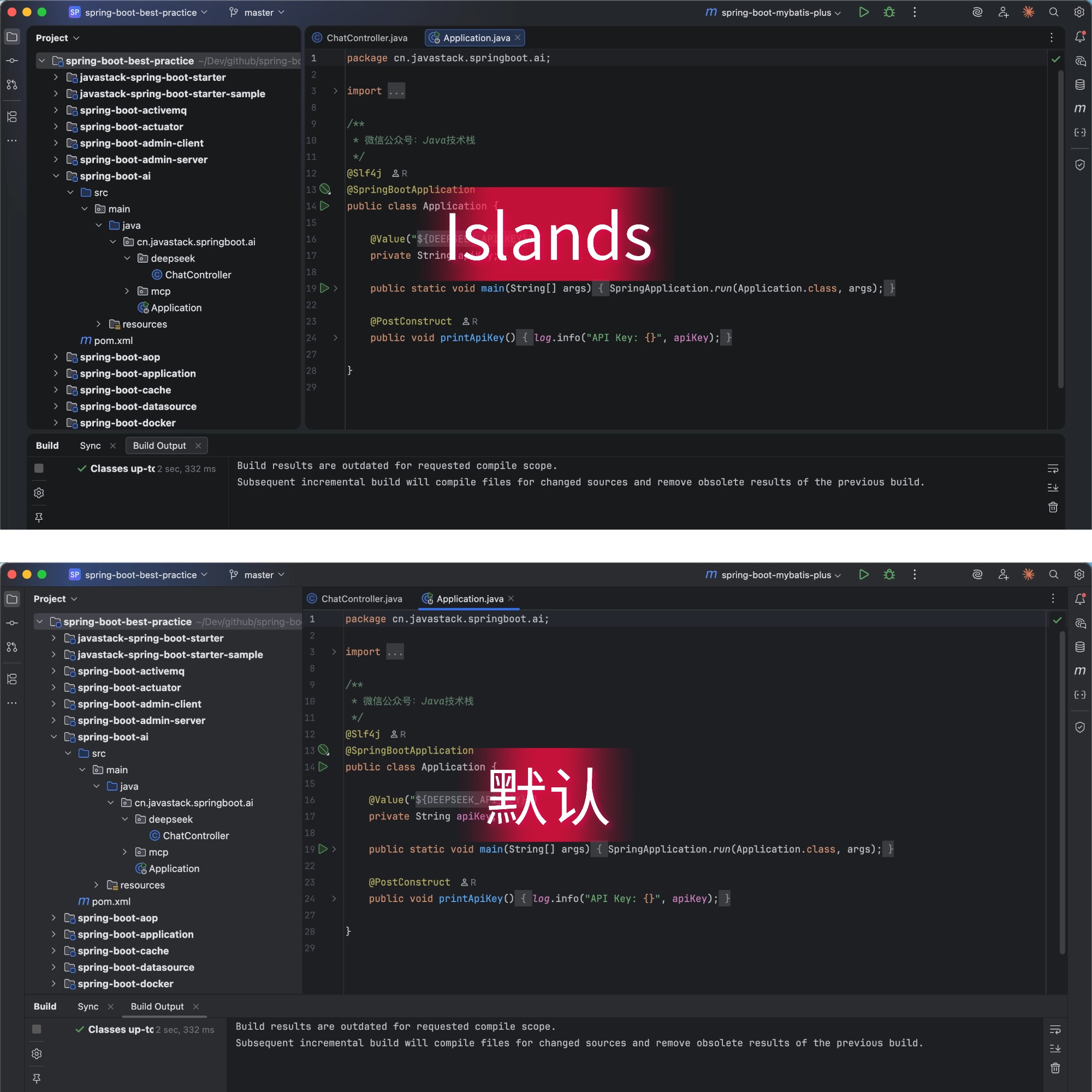This screenshot has height=1092, width=1092.
Task: Click the editor's vertical scrollbar in the upper window
Action: click(1061, 226)
